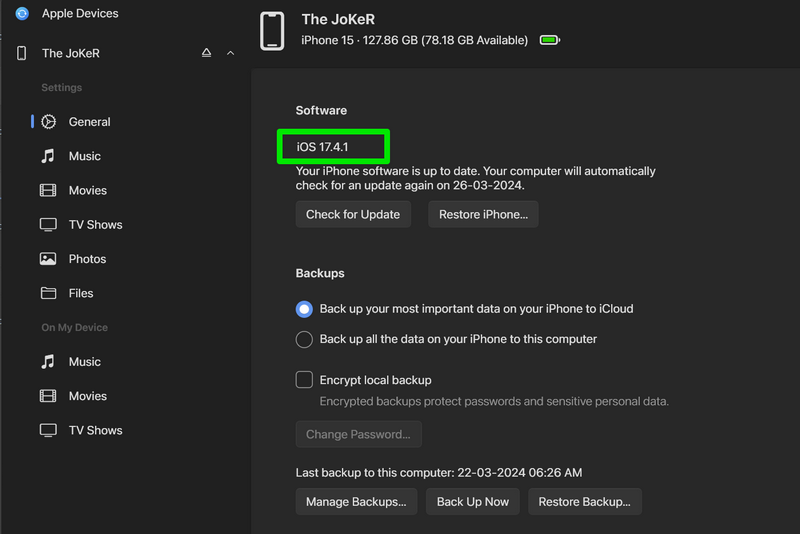The width and height of the screenshot is (800, 534).
Task: Click the General gear icon in sidebar
Action: (x=48, y=122)
